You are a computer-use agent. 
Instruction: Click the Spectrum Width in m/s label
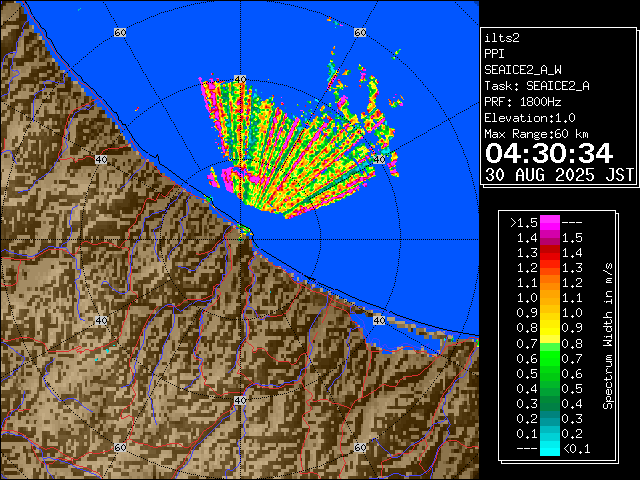(607, 335)
